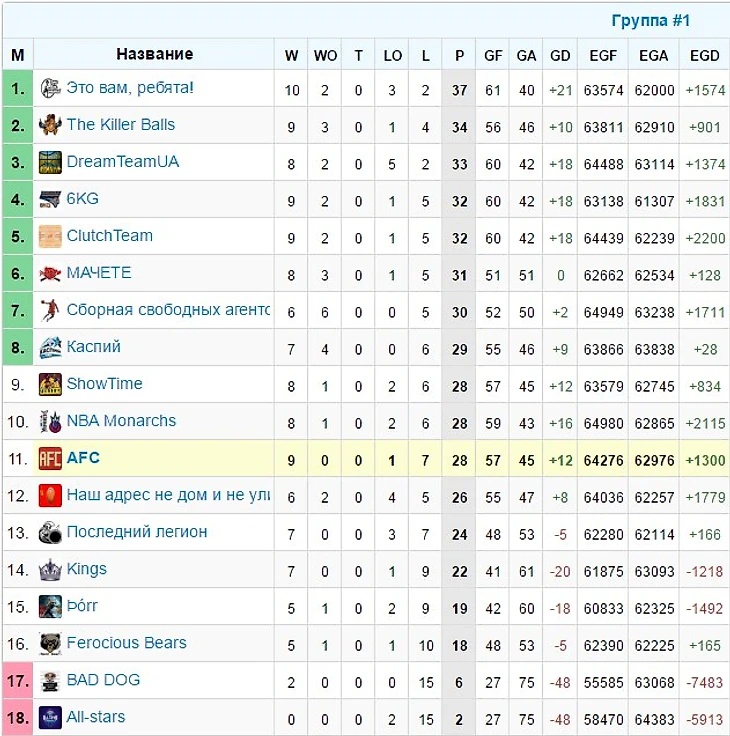Click The Killer Balls team logo icon

[x=50, y=125]
